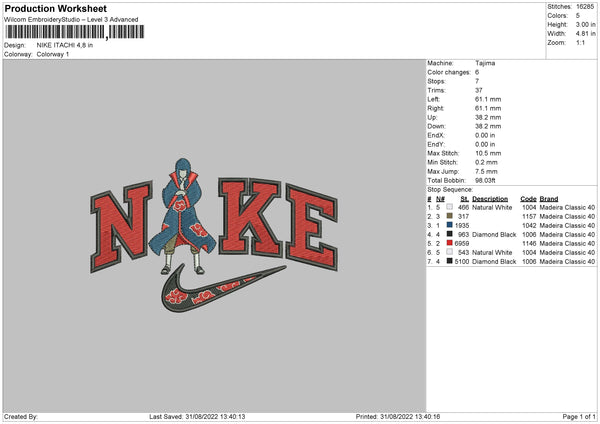The height and width of the screenshot is (424, 600).
Task: Select the olive swatch with 317 stitches
Action: pos(449,216)
